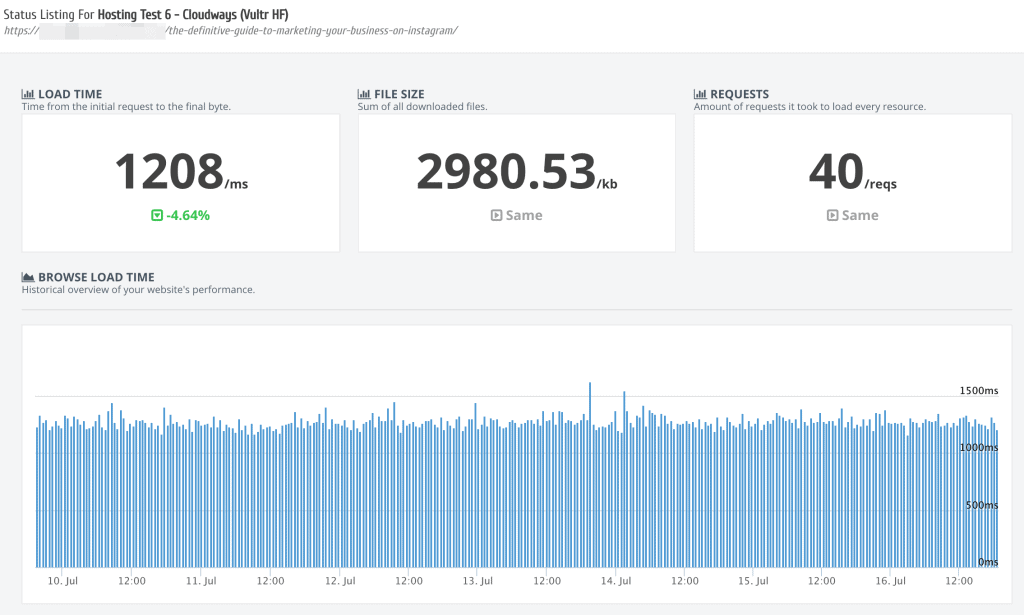1024x615 pixels.
Task: Select the Hosting Test 6 – Cloudways title
Action: (193, 13)
